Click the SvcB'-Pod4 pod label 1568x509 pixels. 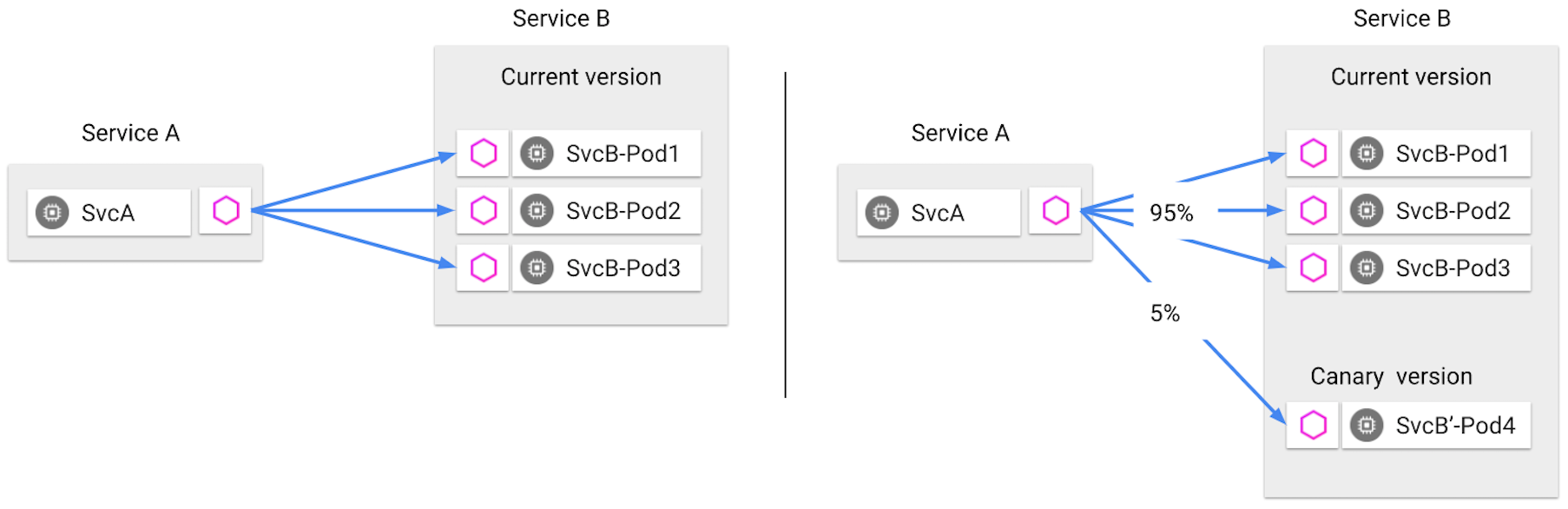pyautogui.click(x=1455, y=426)
